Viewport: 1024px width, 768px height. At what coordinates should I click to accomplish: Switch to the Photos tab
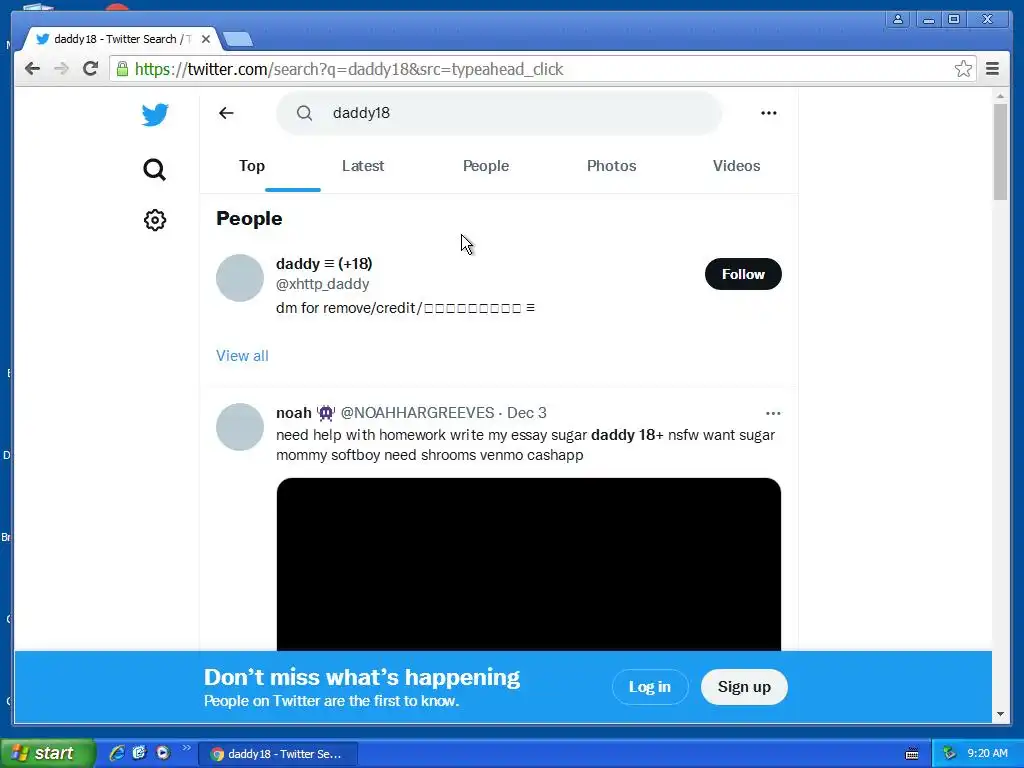pyautogui.click(x=611, y=166)
